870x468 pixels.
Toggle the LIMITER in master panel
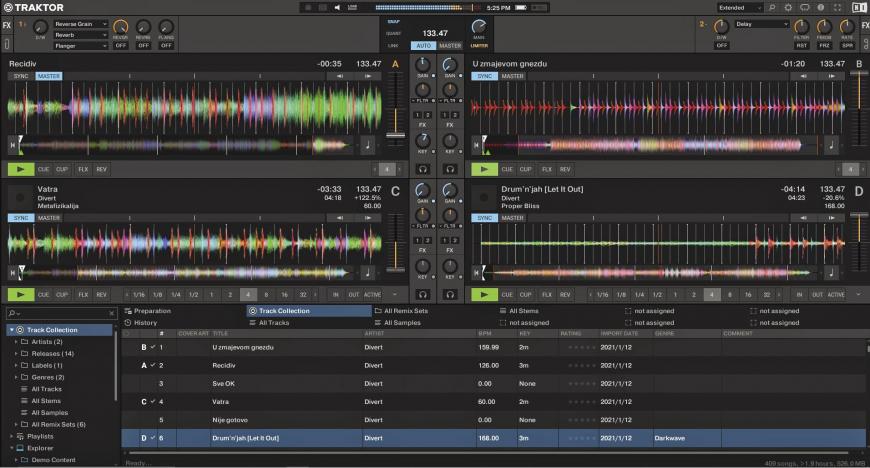coord(479,46)
